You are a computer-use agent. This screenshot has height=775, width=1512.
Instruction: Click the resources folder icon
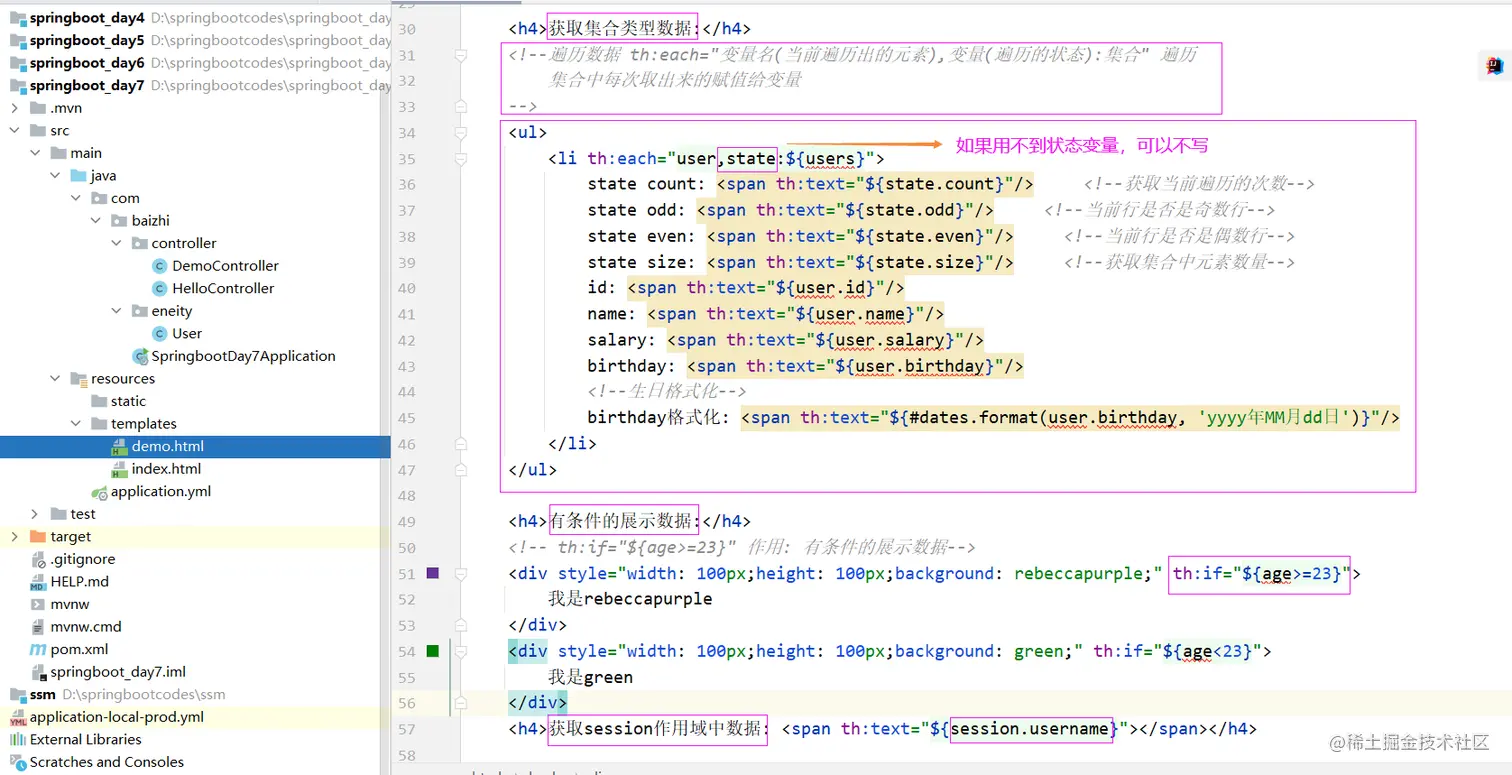click(x=78, y=379)
